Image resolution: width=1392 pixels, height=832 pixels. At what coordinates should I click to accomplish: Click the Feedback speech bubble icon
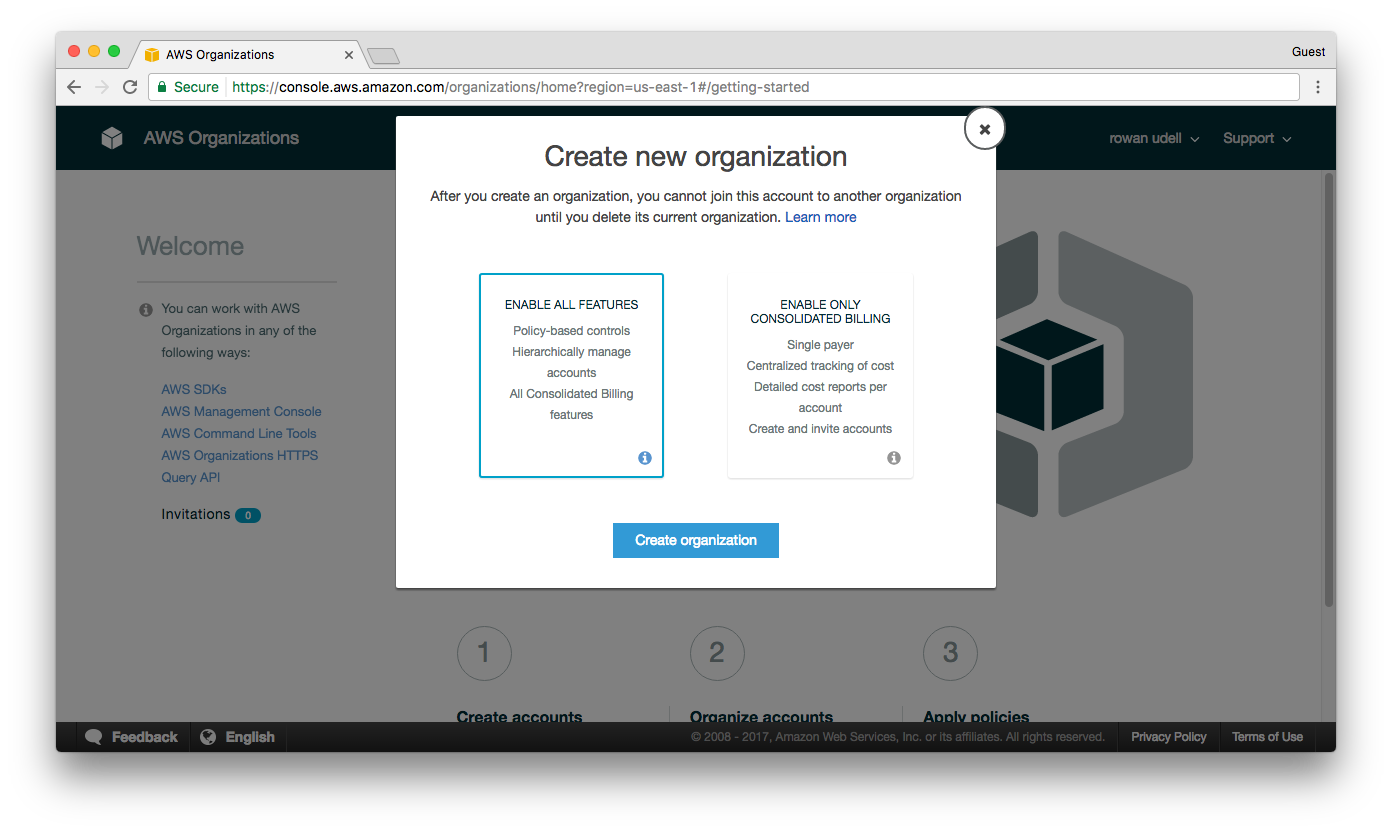tap(94, 737)
